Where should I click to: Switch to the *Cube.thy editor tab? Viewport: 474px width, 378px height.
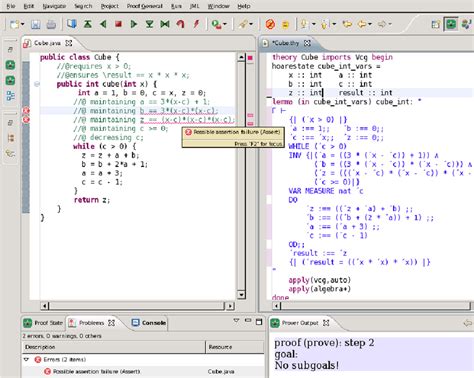[x=285, y=43]
